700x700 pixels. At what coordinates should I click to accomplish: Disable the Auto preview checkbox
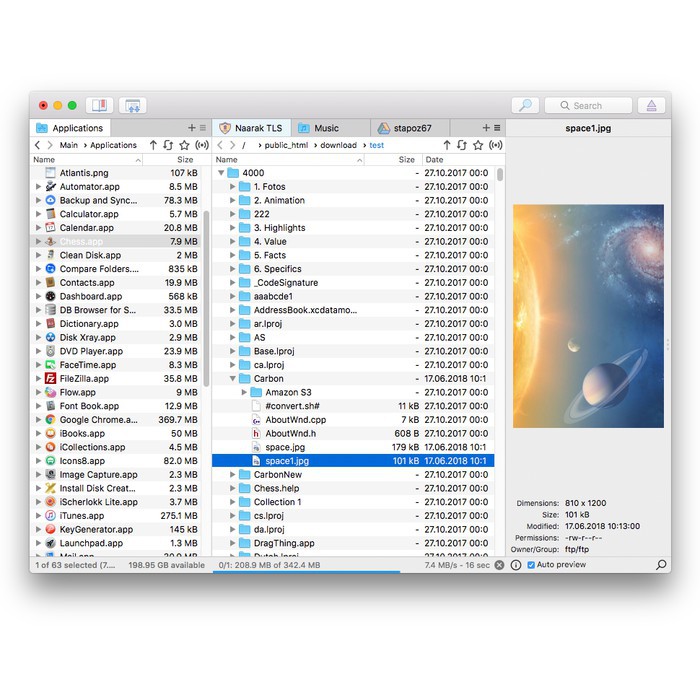click(x=531, y=565)
